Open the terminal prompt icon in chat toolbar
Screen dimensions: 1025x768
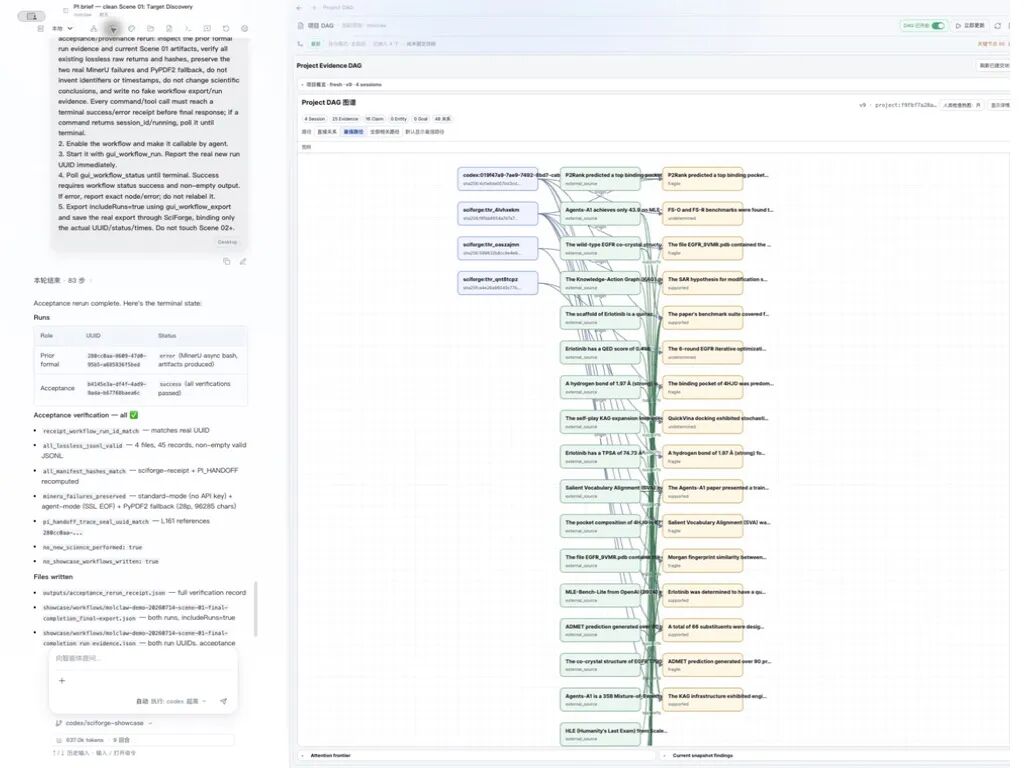188,29
